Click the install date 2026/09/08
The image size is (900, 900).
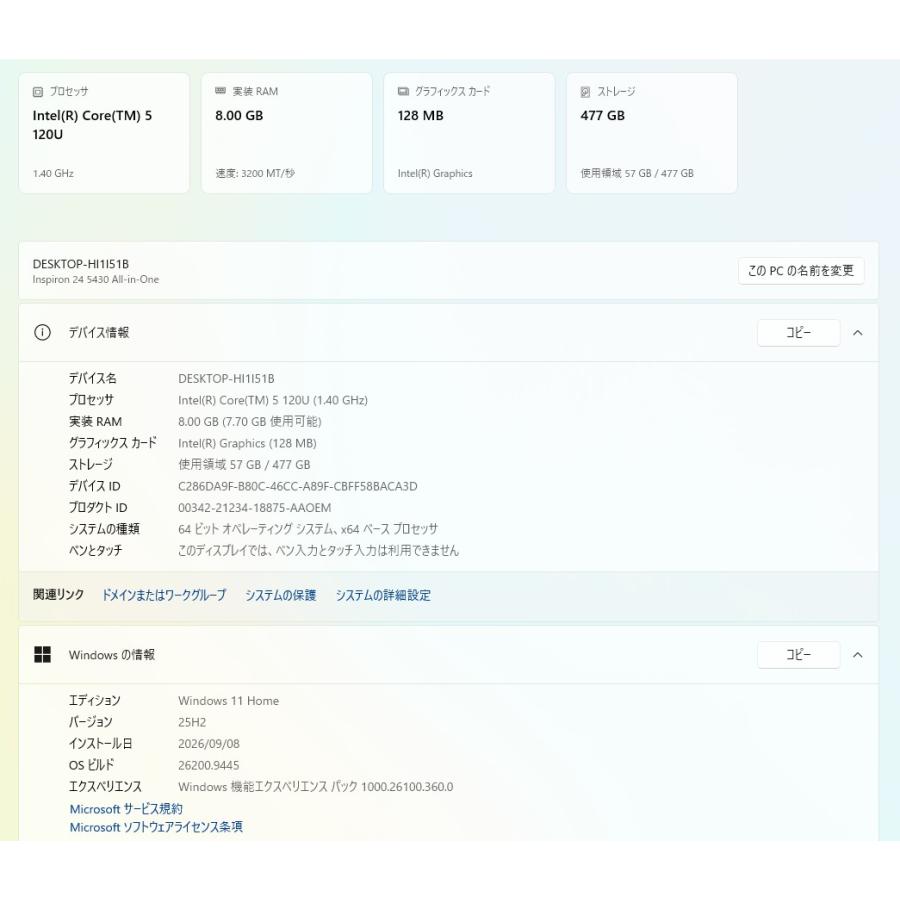click(x=209, y=744)
